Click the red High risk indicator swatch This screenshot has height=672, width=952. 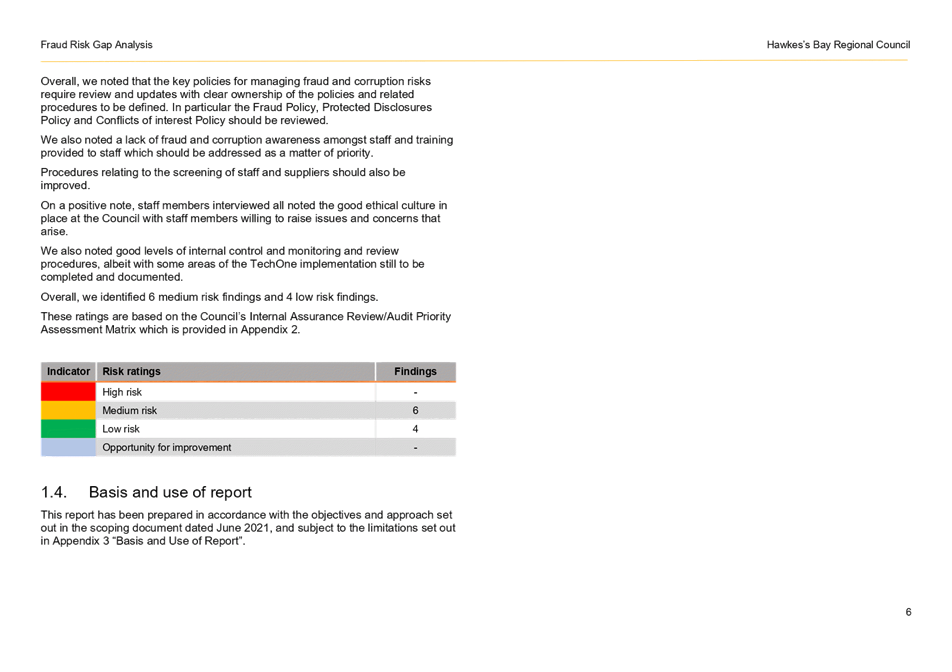[x=68, y=392]
